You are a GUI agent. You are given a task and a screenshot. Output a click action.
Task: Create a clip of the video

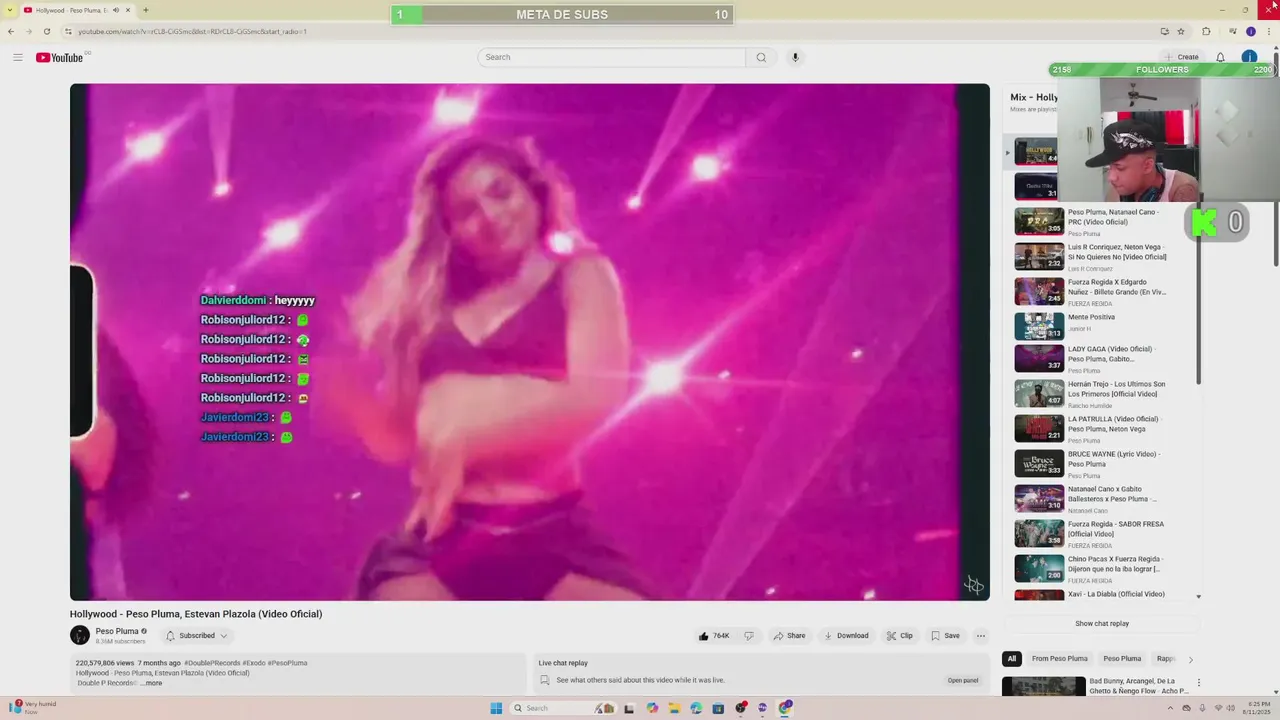[899, 636]
